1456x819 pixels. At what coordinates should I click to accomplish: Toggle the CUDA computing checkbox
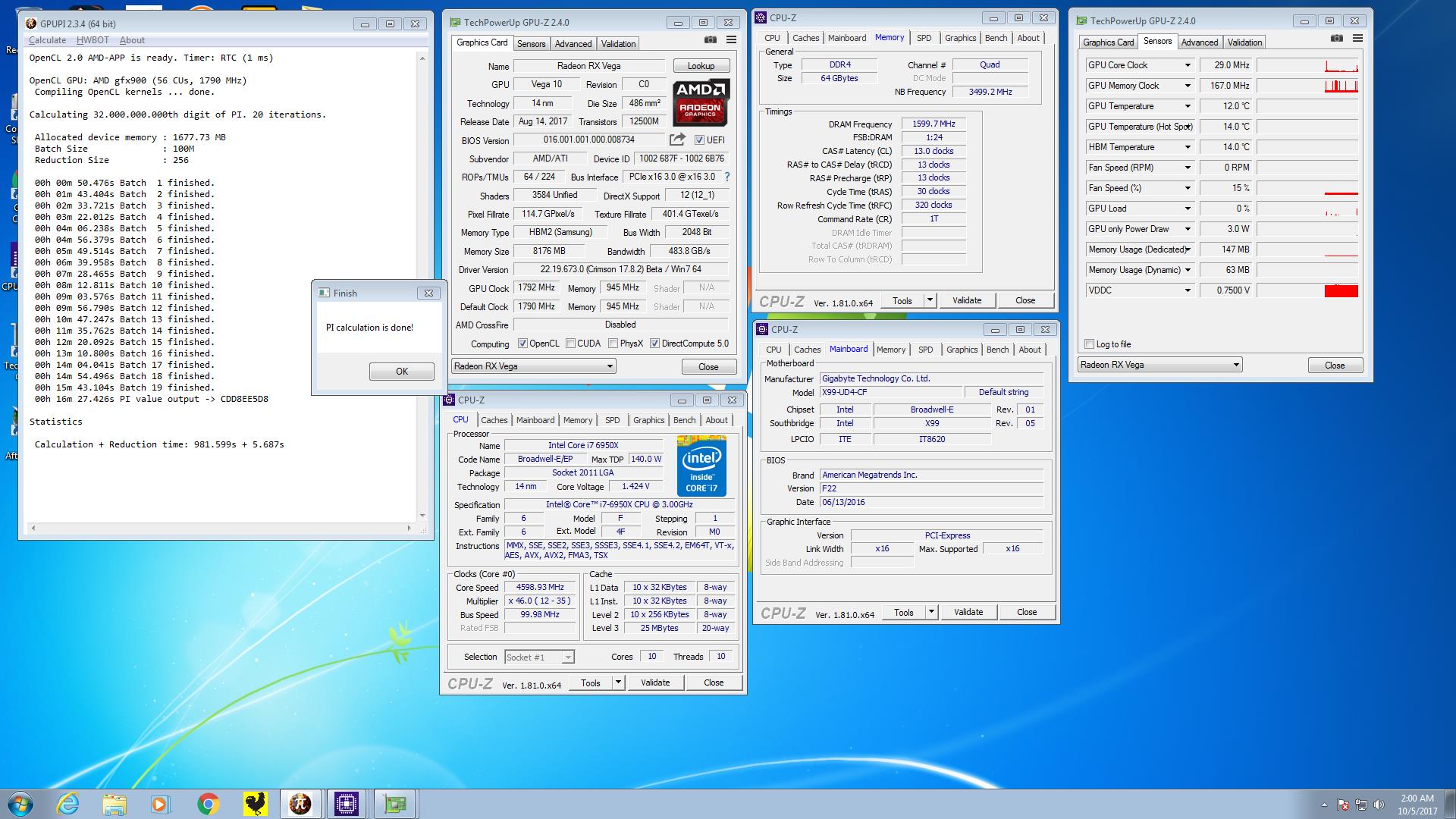[570, 344]
